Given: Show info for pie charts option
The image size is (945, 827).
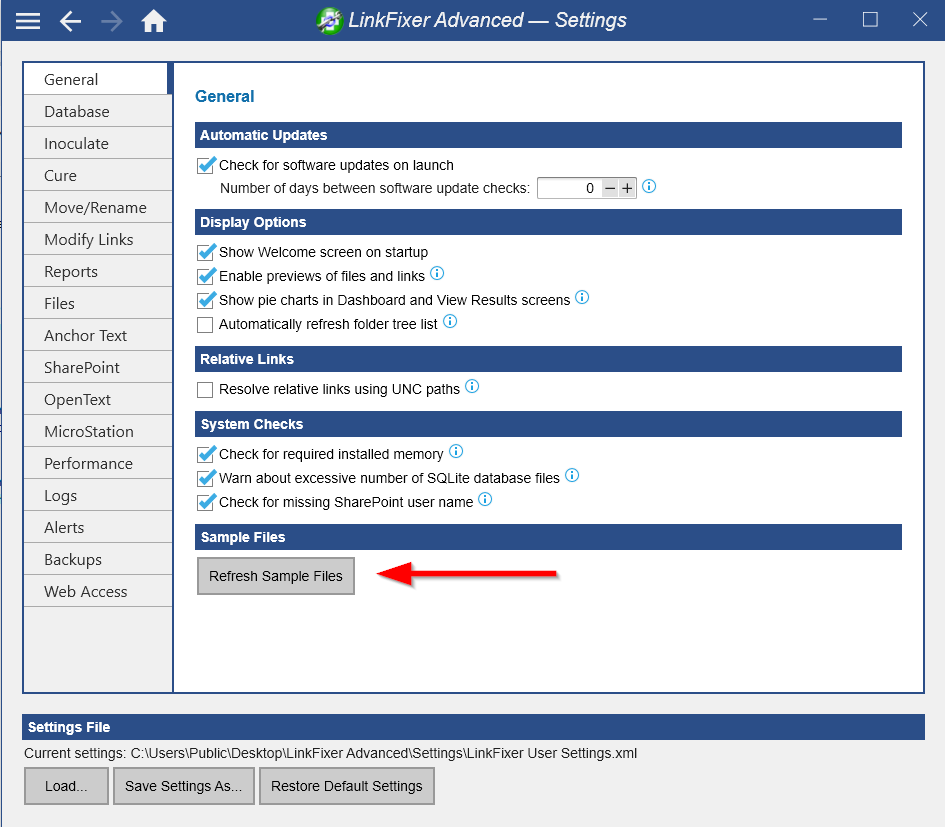Looking at the screenshot, I should point(582,297).
